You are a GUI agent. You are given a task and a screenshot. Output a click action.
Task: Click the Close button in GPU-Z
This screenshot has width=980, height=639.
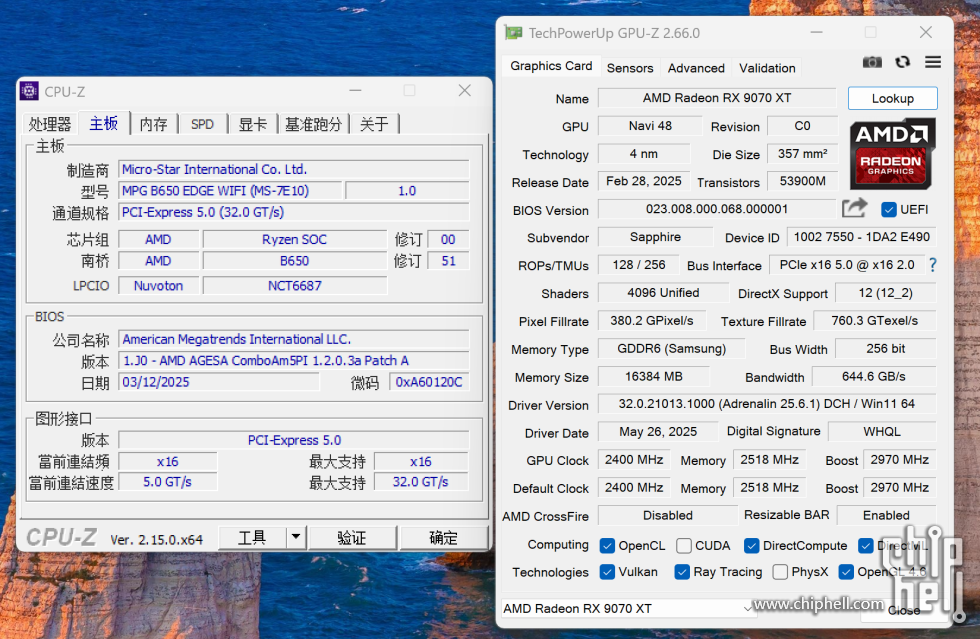[x=904, y=611]
